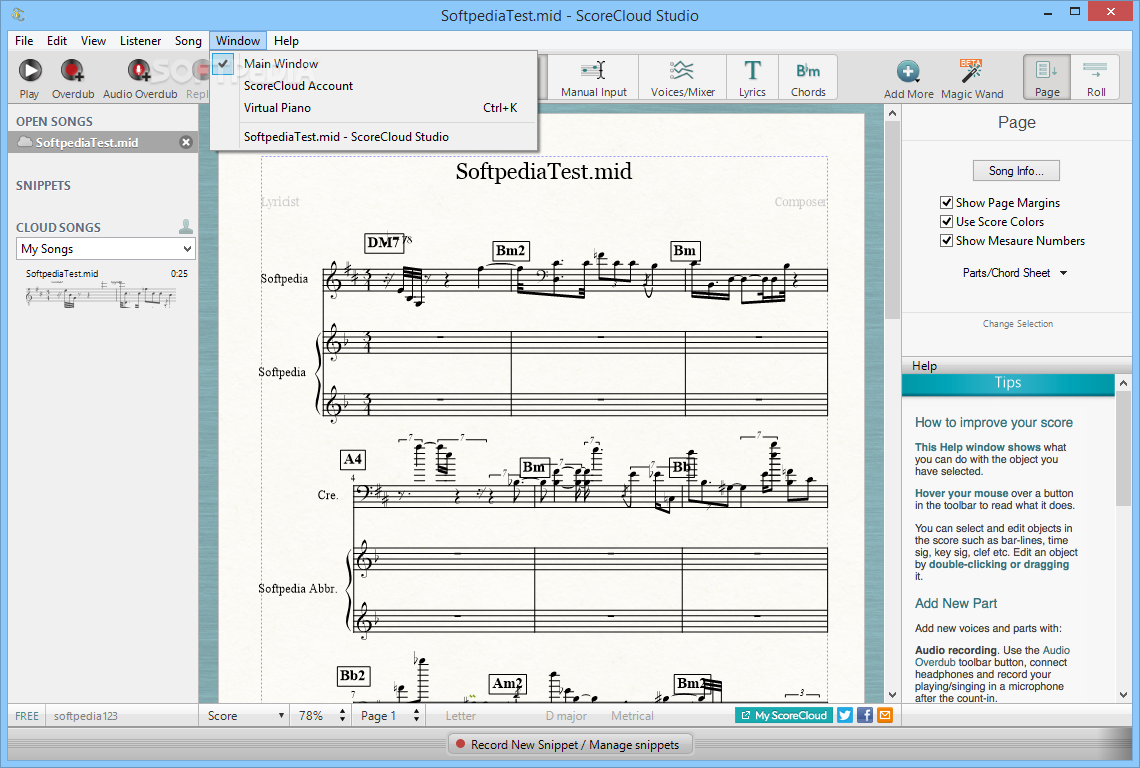The width and height of the screenshot is (1140, 768).
Task: Select the Bb2 chord symbol
Action: (x=353, y=676)
